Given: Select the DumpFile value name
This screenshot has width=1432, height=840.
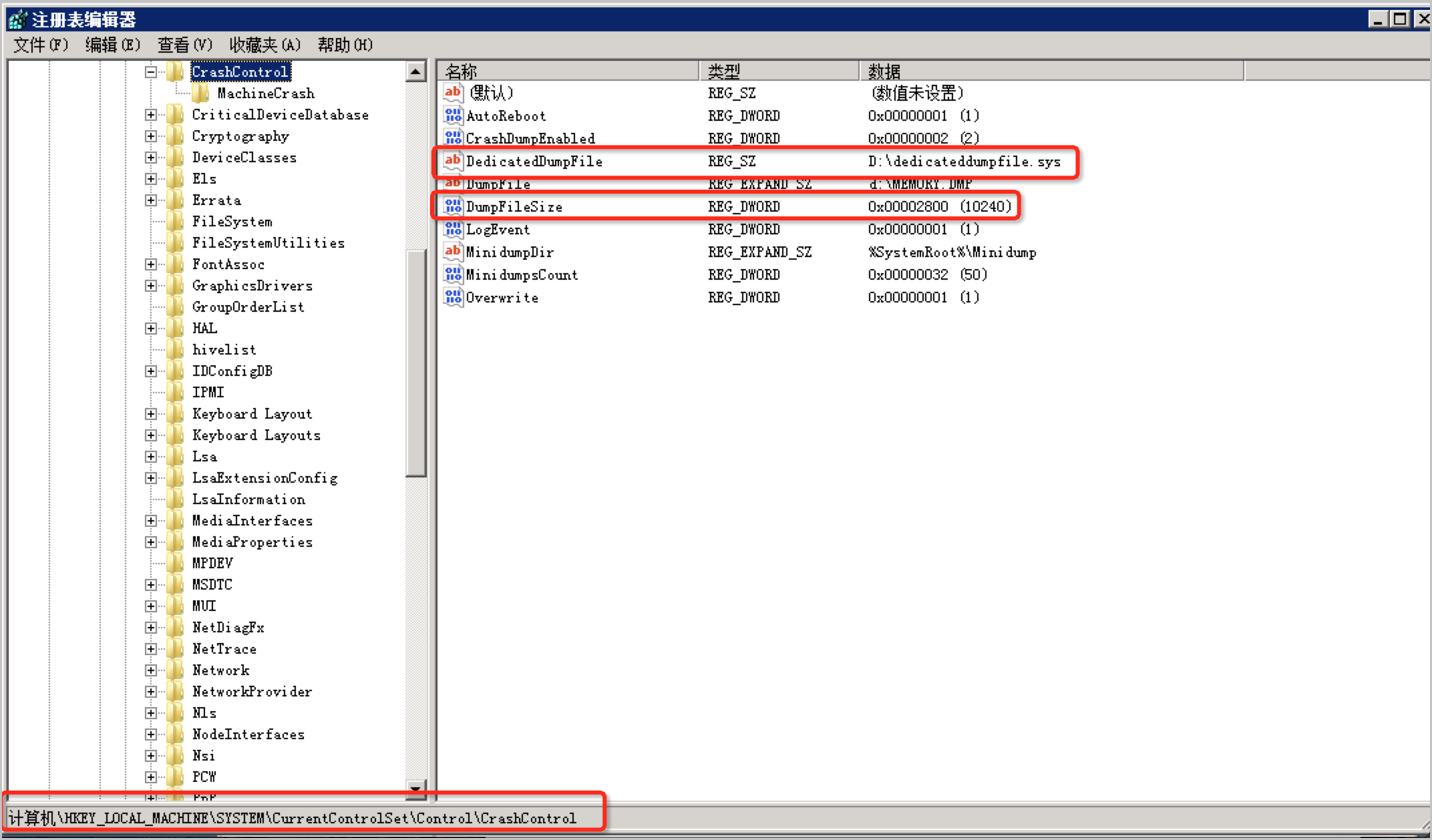Looking at the screenshot, I should 498,184.
